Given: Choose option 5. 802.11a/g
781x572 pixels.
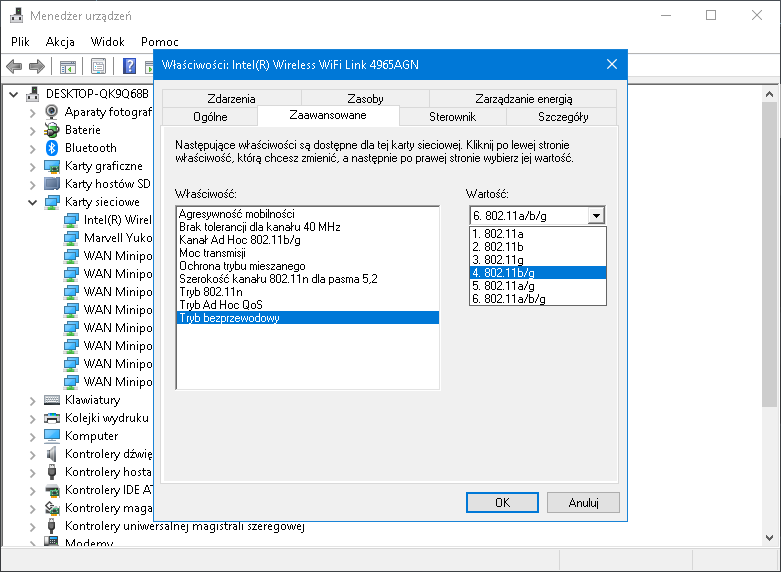Looking at the screenshot, I should click(538, 286).
